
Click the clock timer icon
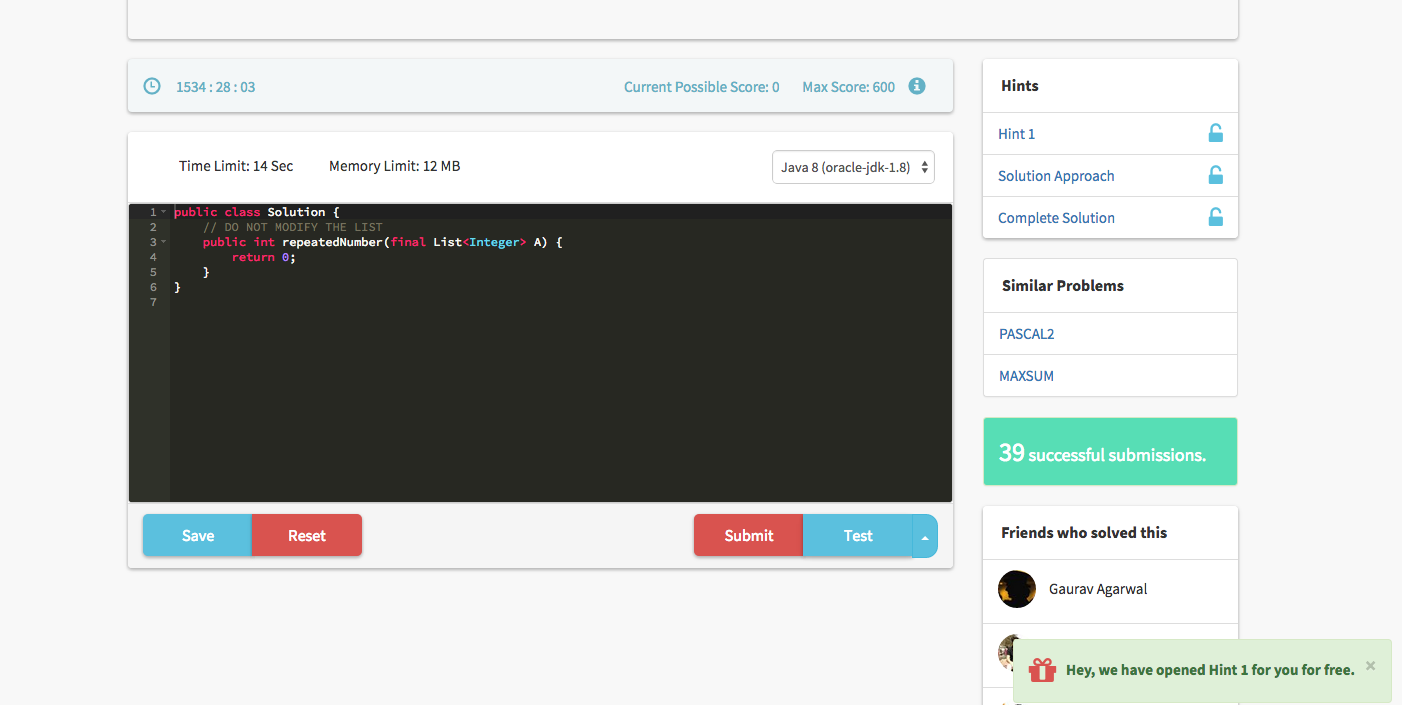coord(152,86)
